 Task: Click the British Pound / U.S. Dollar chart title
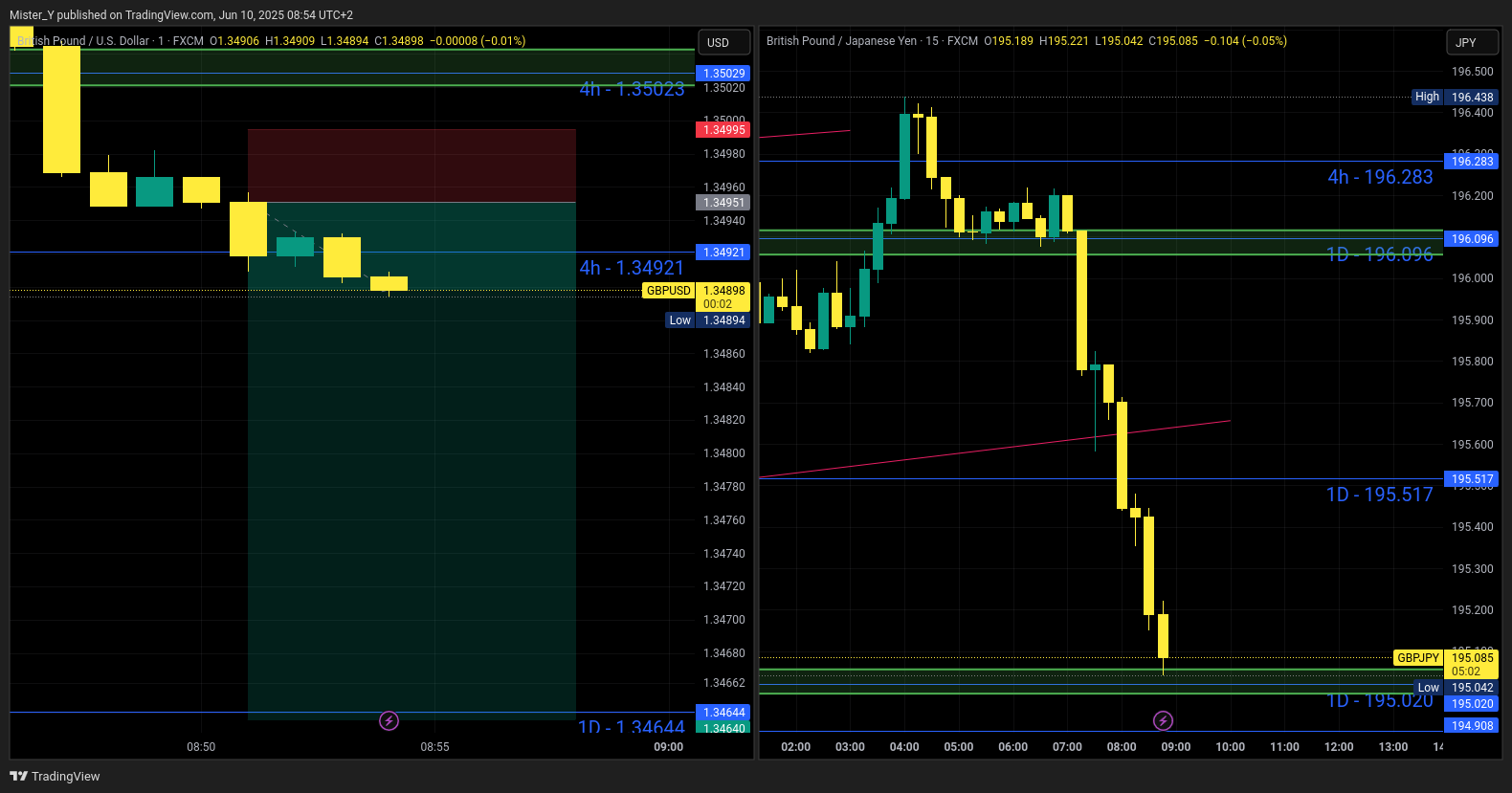(x=83, y=41)
